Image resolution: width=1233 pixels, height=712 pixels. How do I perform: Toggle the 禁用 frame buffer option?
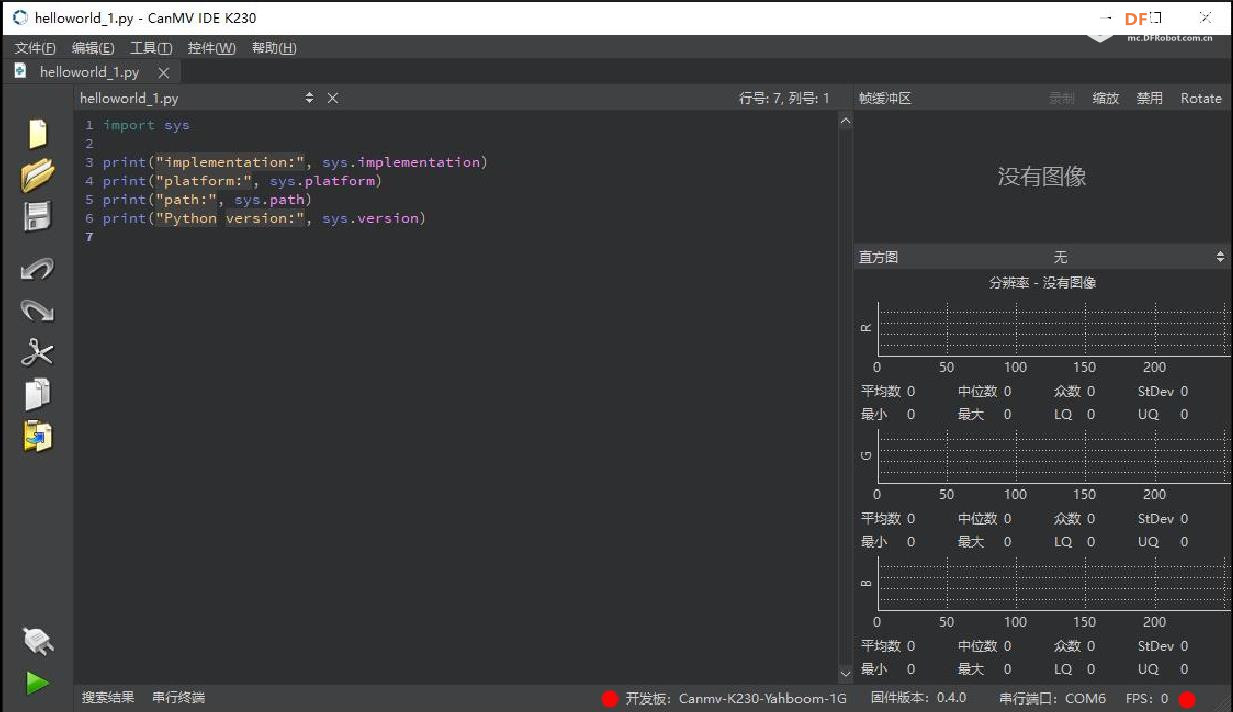[x=1149, y=98]
